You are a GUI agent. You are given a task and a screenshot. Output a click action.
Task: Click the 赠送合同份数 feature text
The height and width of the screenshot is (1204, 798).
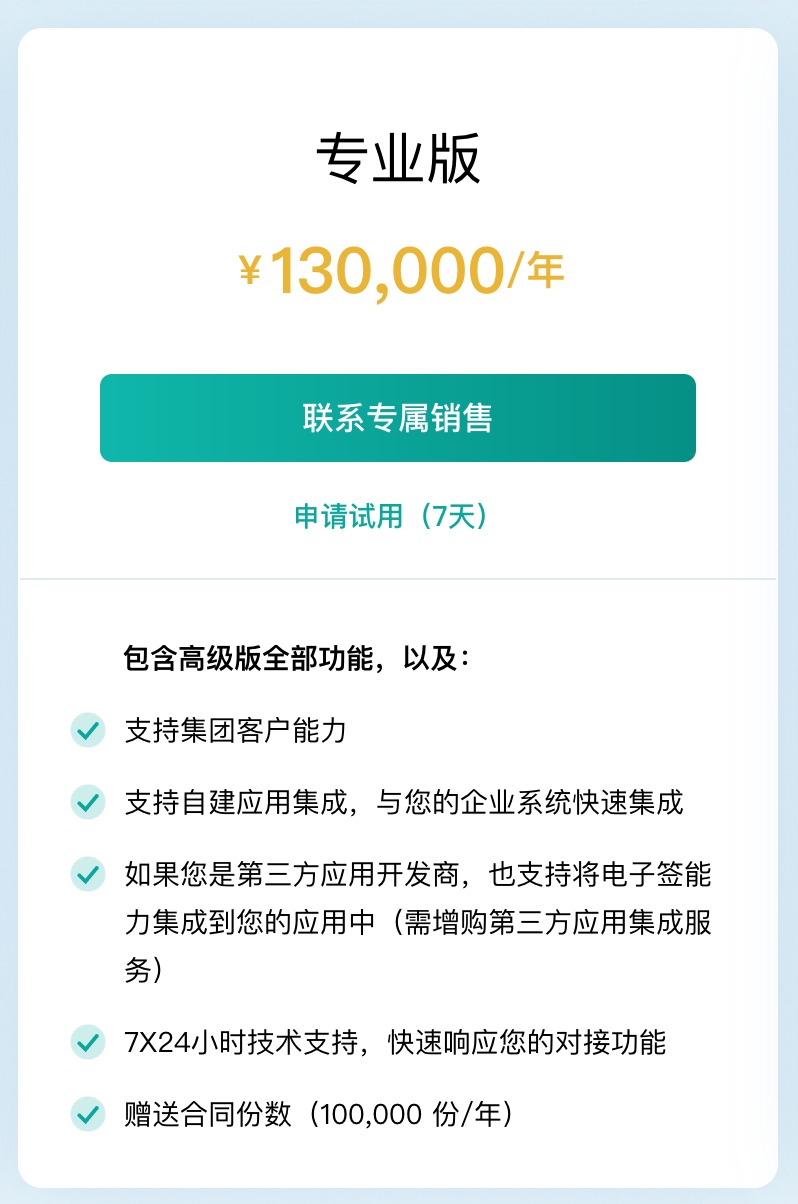tap(208, 1115)
